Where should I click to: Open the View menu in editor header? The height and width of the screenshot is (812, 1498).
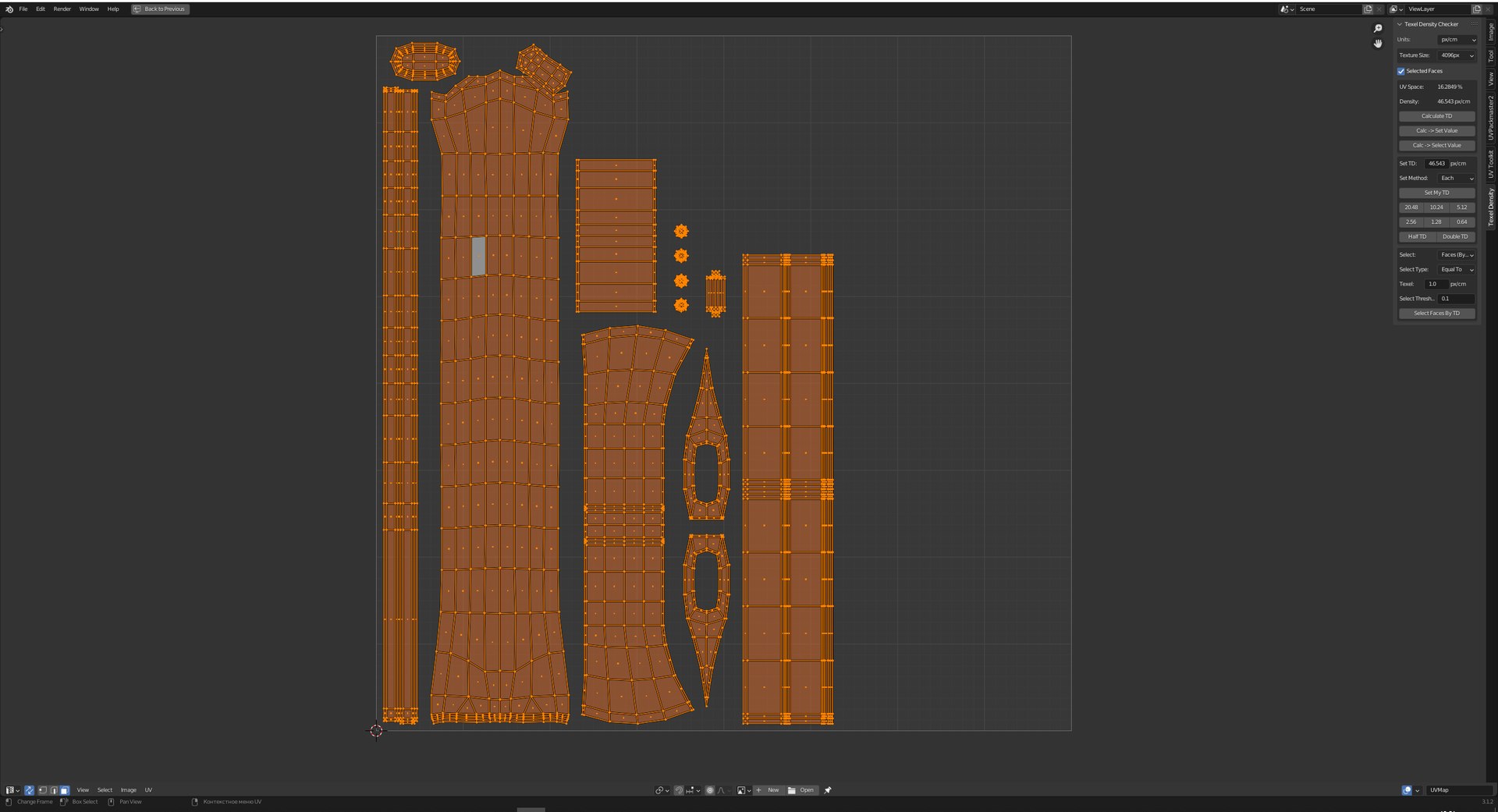tap(83, 790)
